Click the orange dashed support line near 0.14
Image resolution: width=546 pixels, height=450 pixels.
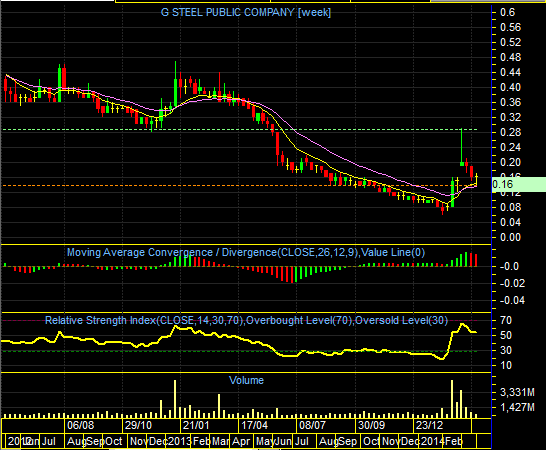pyautogui.click(x=240, y=185)
